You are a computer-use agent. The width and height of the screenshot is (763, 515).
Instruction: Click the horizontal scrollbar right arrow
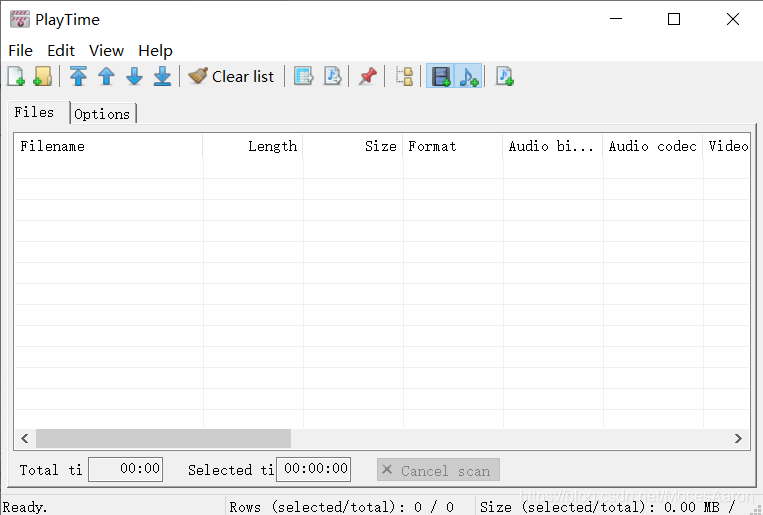click(738, 439)
